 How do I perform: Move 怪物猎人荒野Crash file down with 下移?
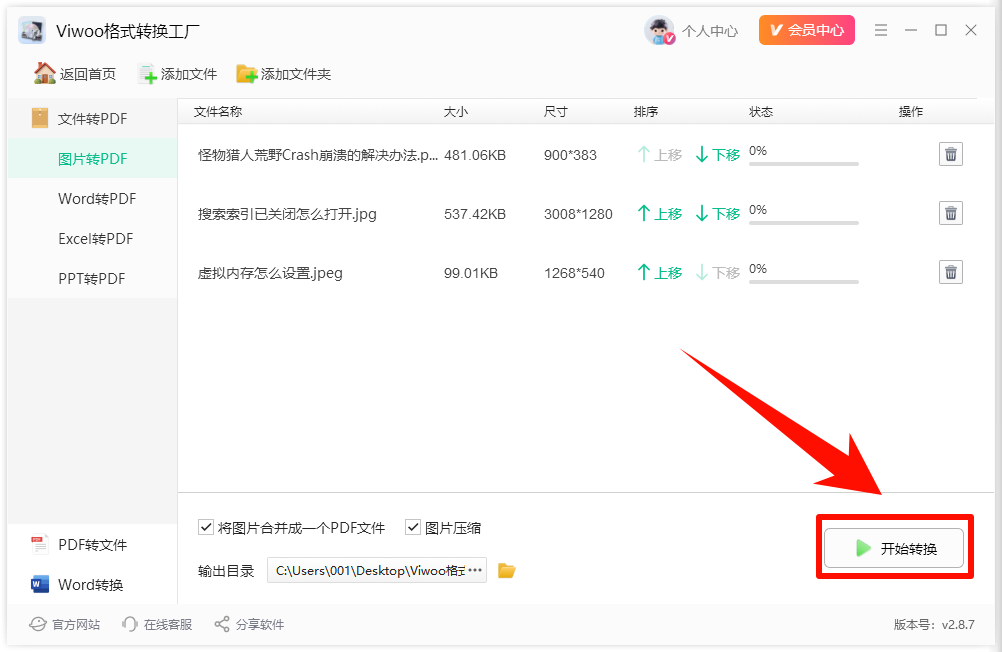(x=718, y=155)
